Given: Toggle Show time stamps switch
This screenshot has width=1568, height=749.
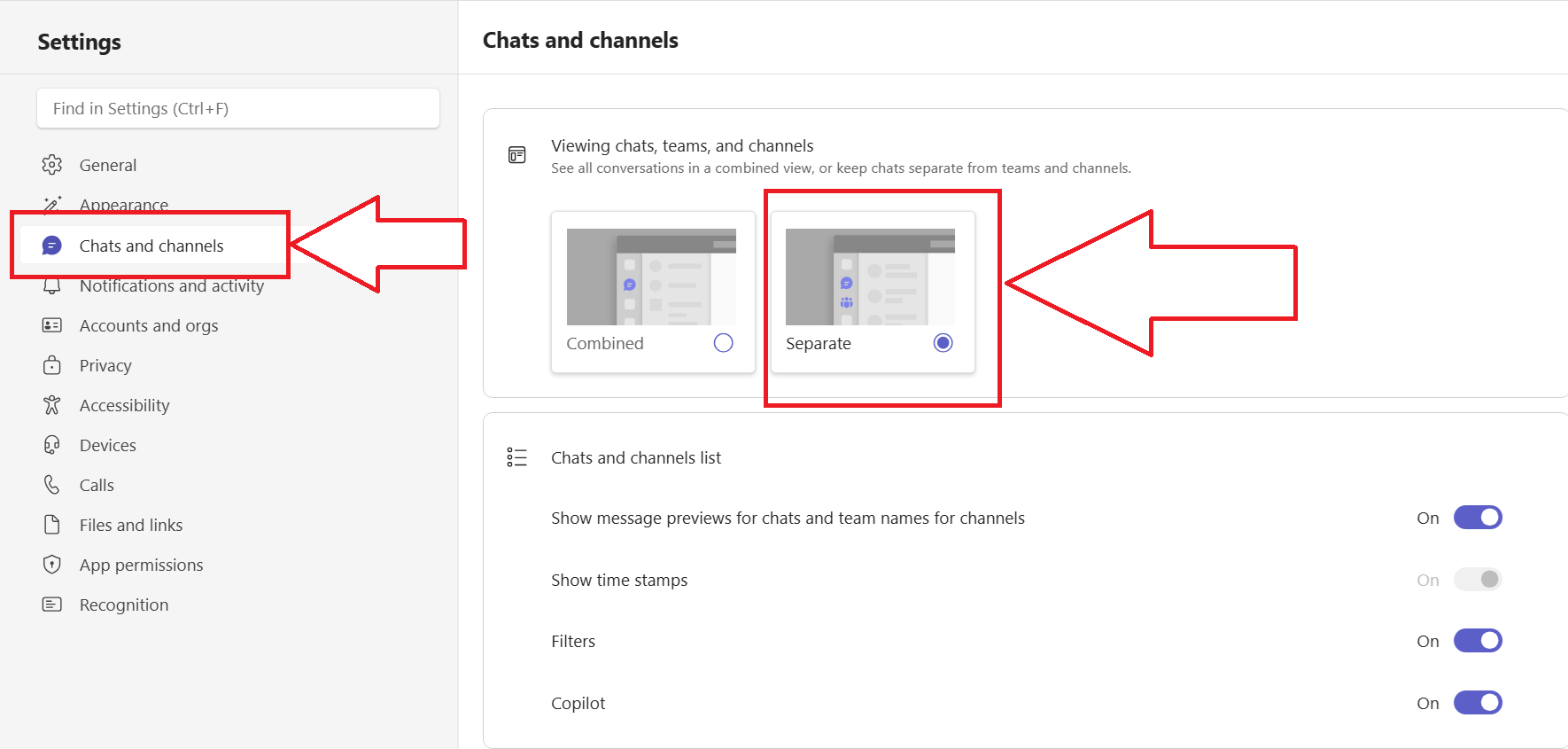Looking at the screenshot, I should [1478, 580].
